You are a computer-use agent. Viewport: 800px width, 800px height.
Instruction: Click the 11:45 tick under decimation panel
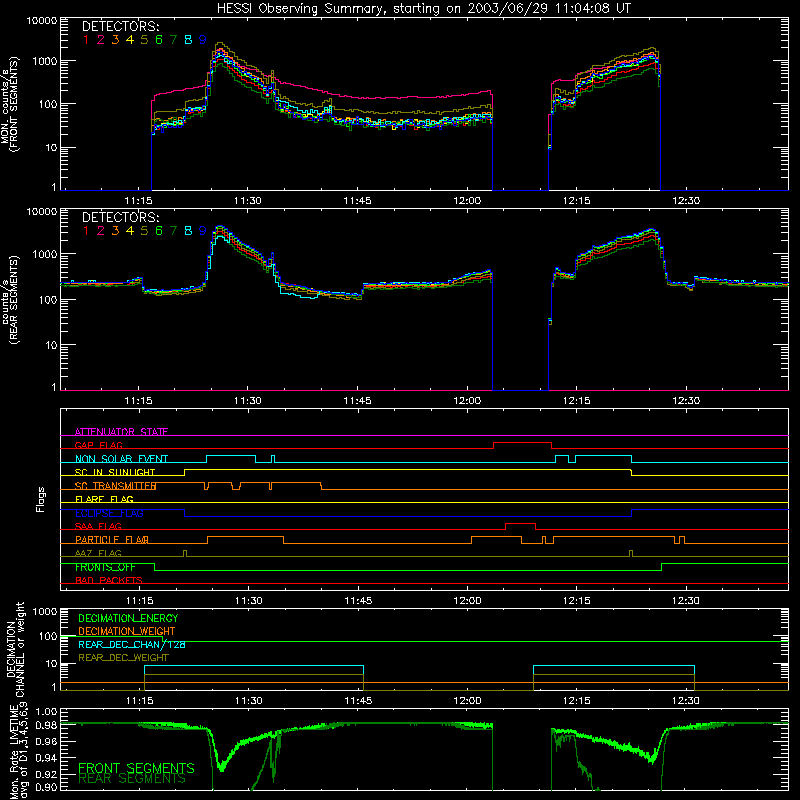[358, 701]
